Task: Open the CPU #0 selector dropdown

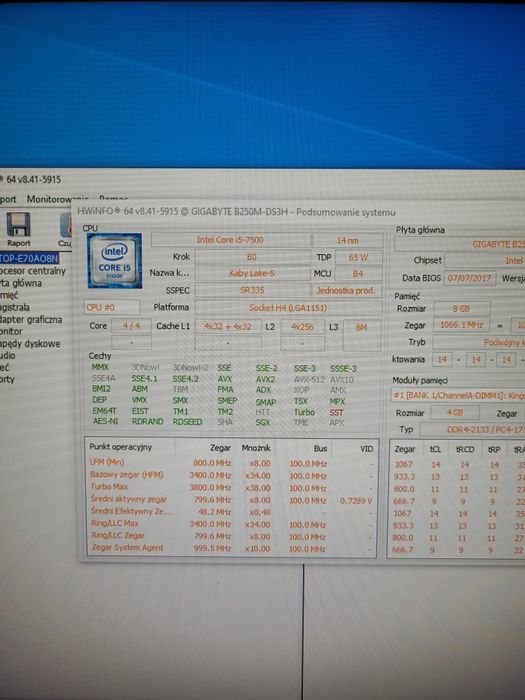Action: tap(112, 307)
